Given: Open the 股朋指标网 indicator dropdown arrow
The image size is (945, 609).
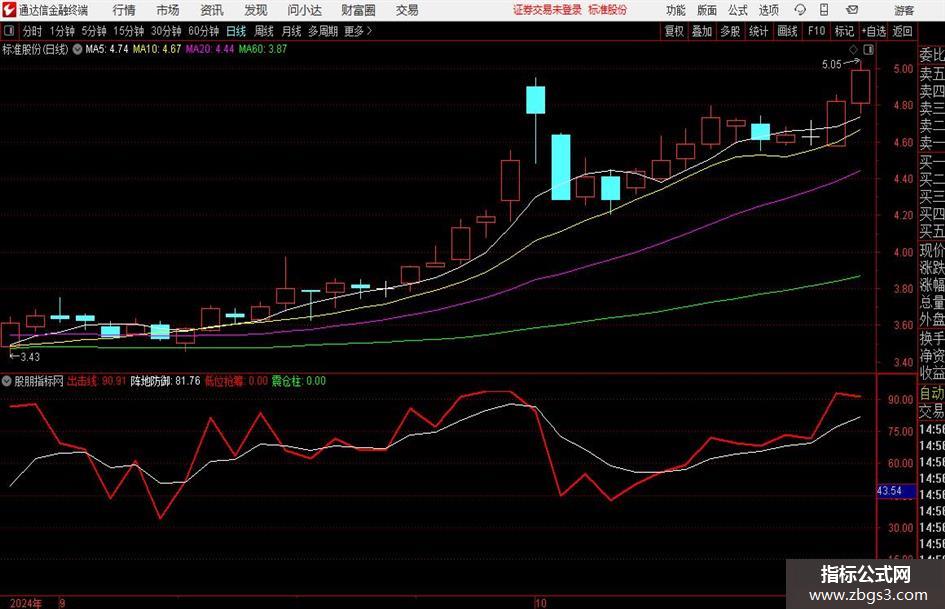Looking at the screenshot, I should [7, 381].
